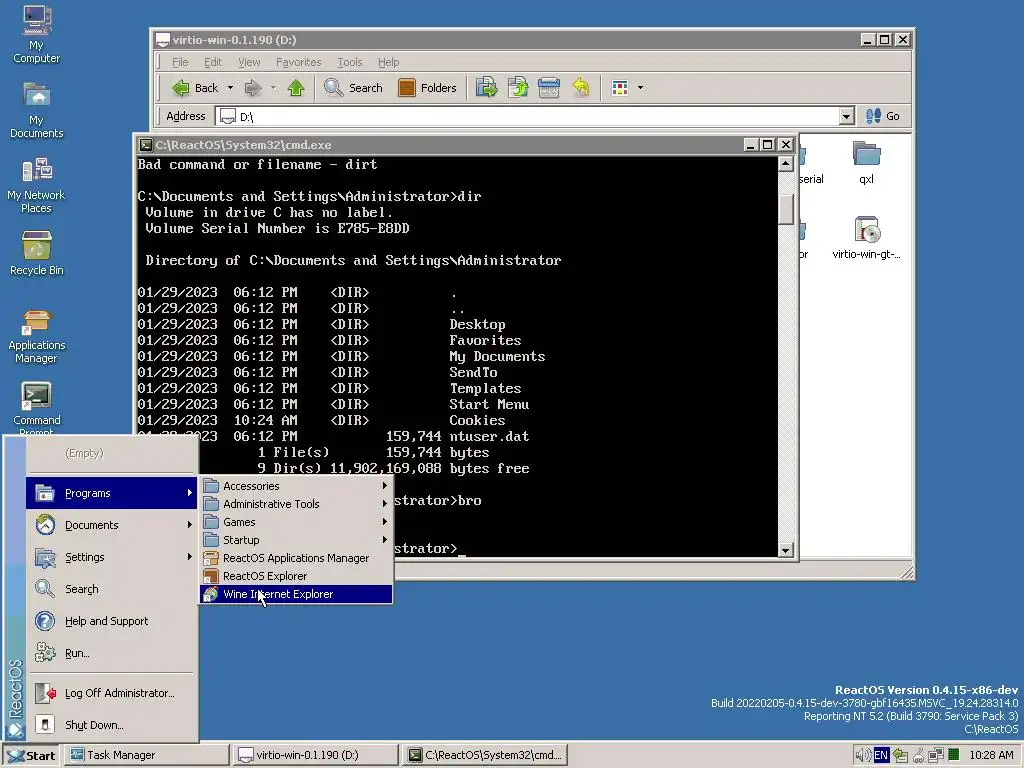Open the Forward history dropdown arrow
This screenshot has height=768, width=1024.
click(x=273, y=88)
